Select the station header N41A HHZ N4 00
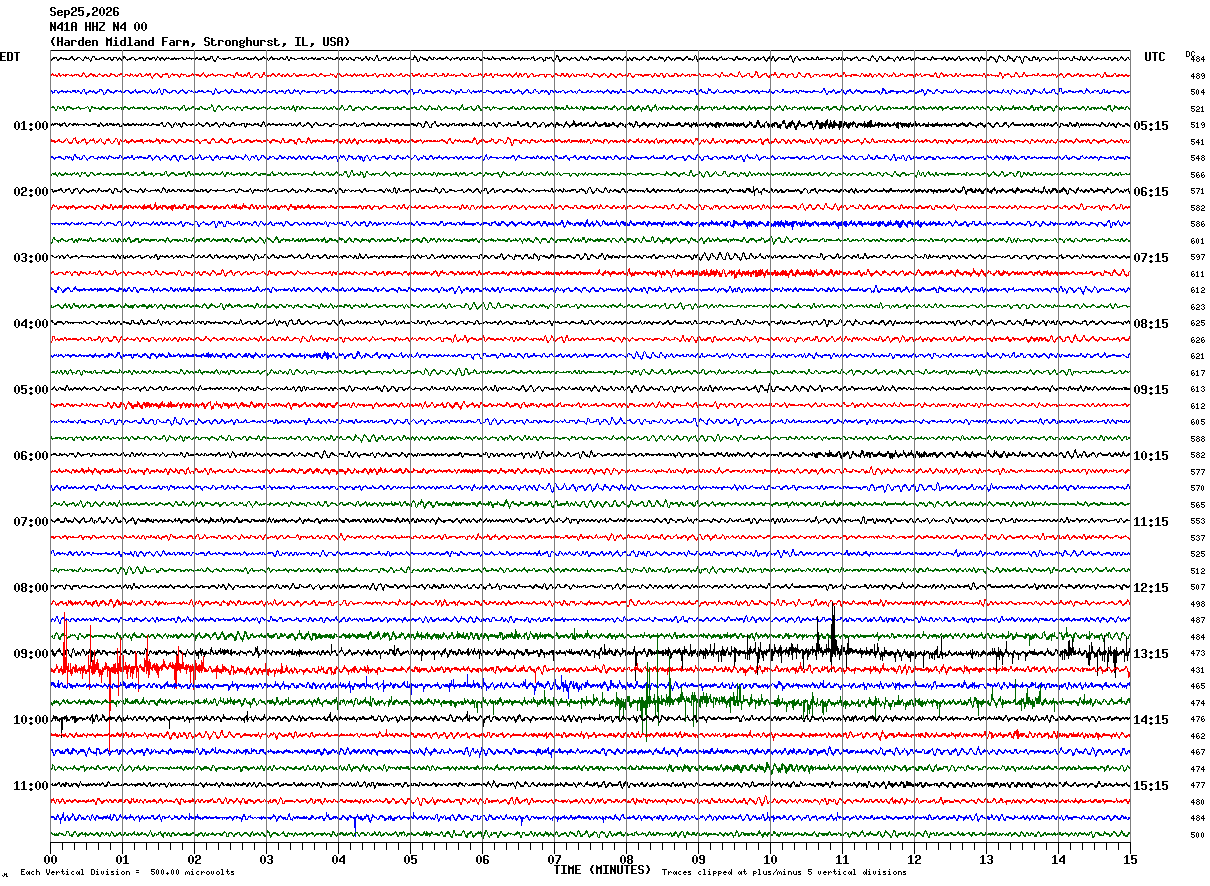 click(99, 26)
